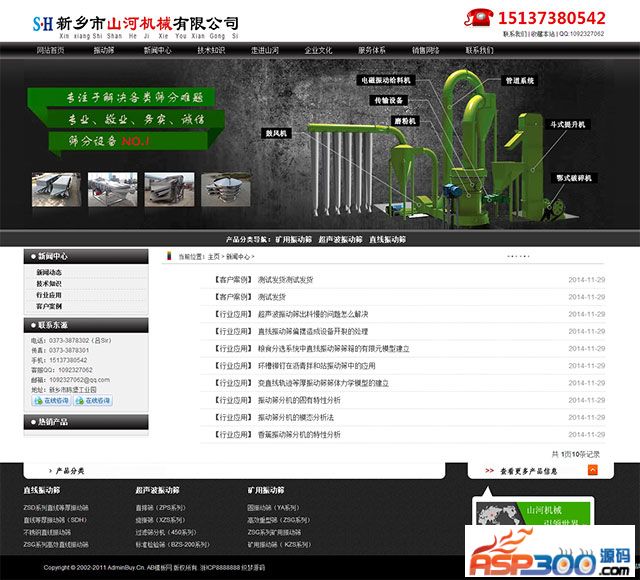
Task: Click the 山河机械 world map banner
Action: click(x=533, y=514)
